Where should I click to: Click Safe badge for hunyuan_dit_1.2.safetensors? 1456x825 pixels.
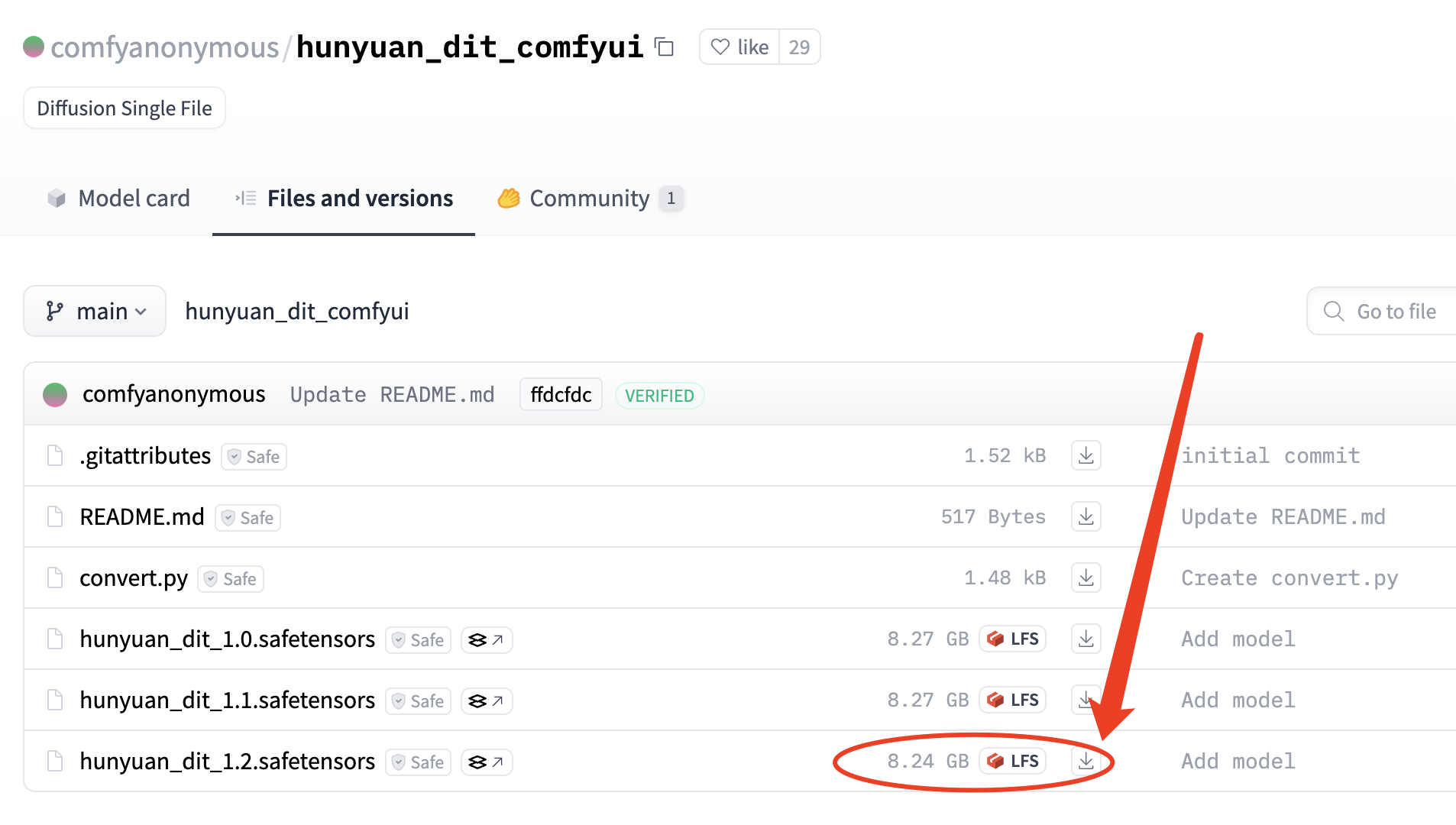point(419,762)
